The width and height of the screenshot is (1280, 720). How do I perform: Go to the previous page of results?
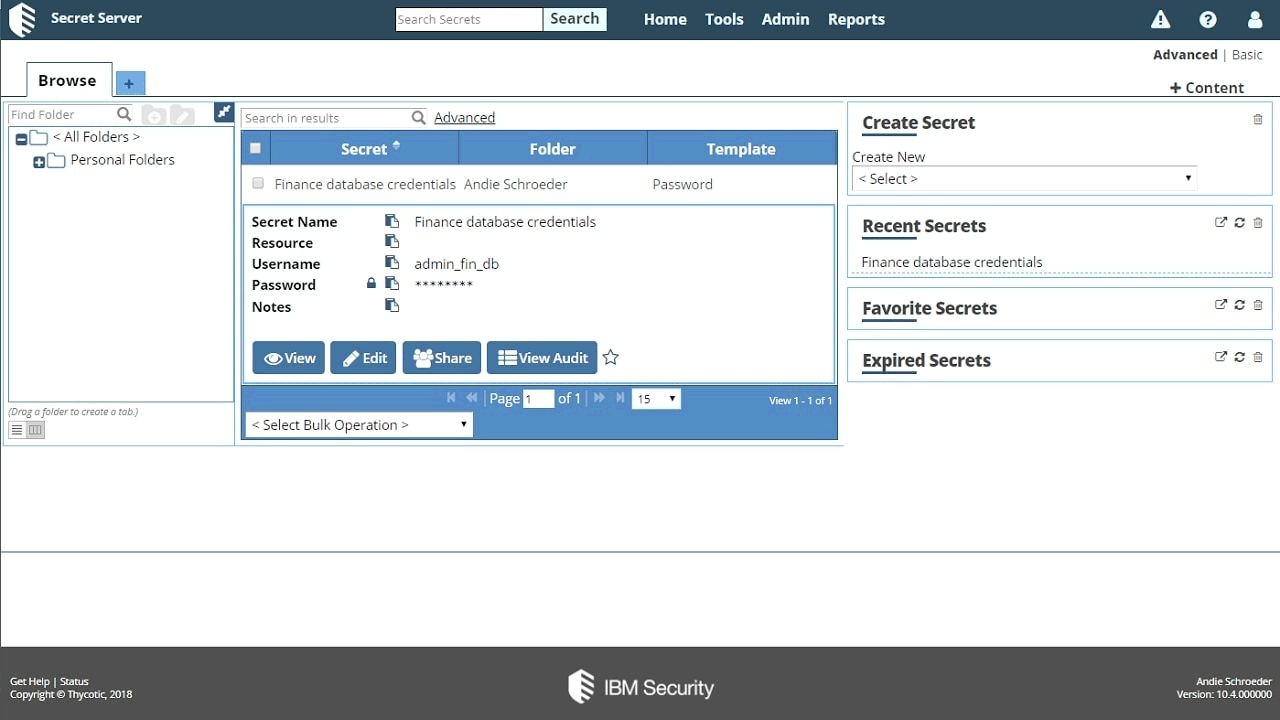pos(472,398)
